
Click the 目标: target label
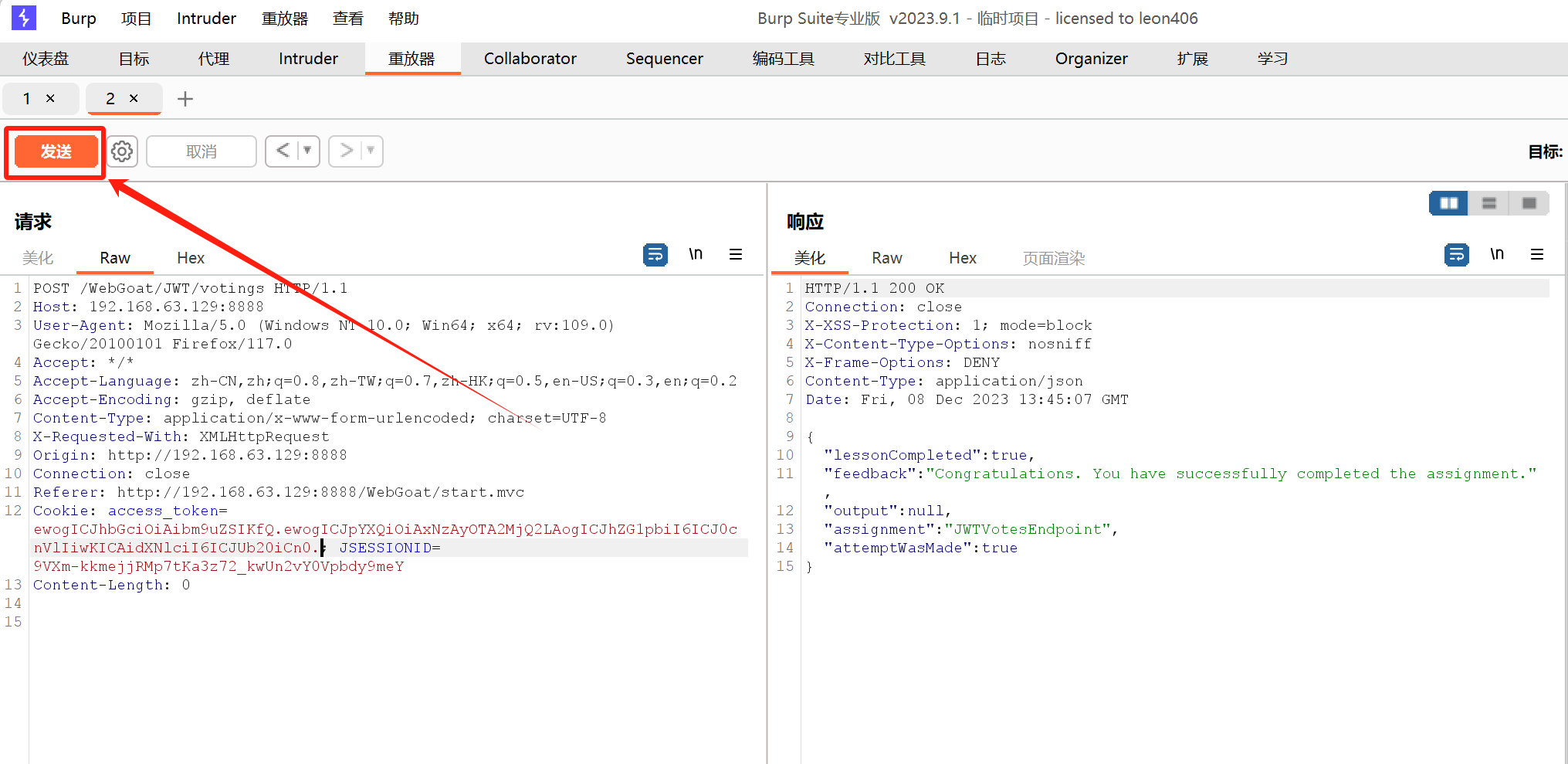click(1546, 151)
